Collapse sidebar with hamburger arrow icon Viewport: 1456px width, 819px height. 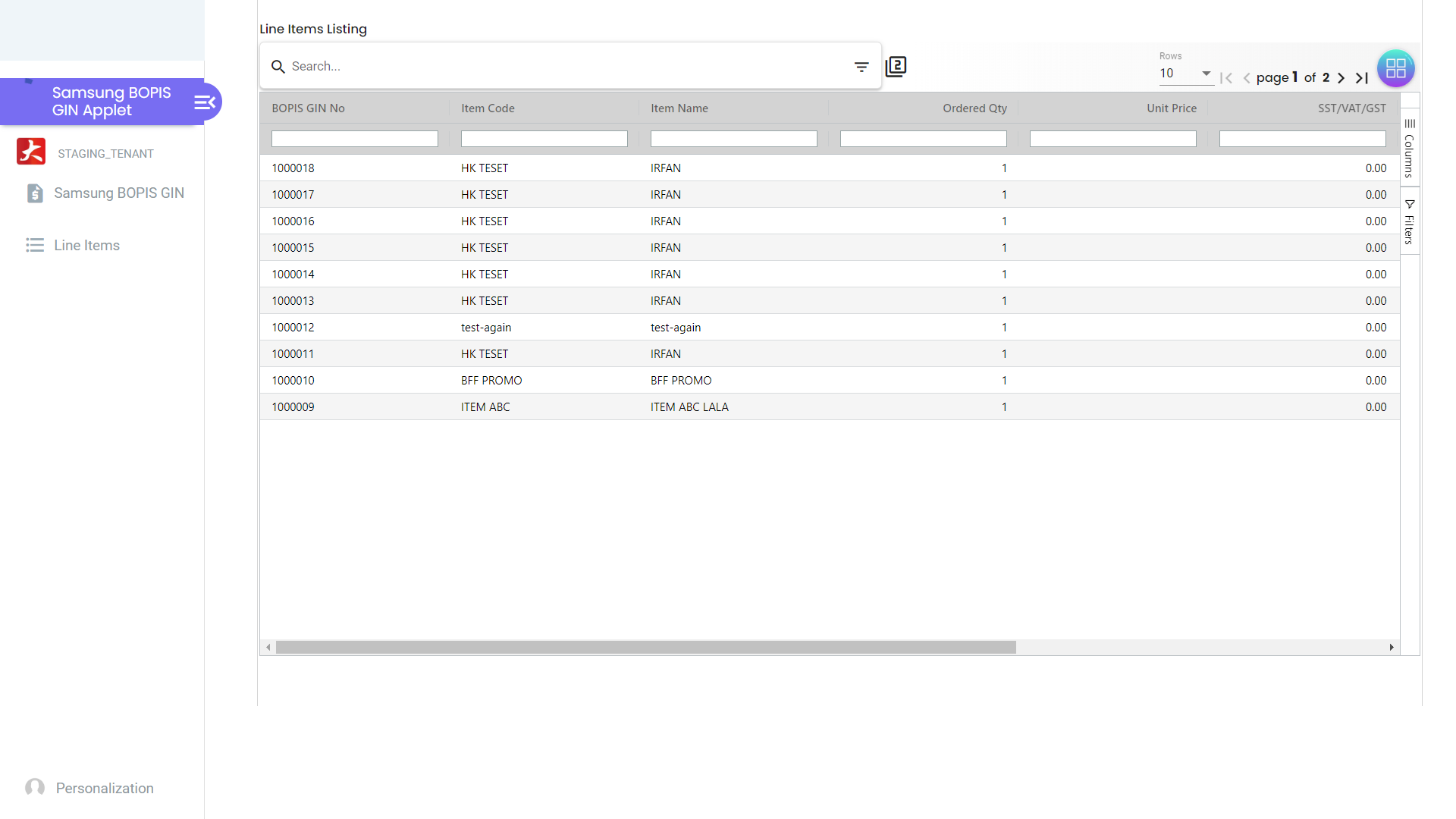coord(205,102)
